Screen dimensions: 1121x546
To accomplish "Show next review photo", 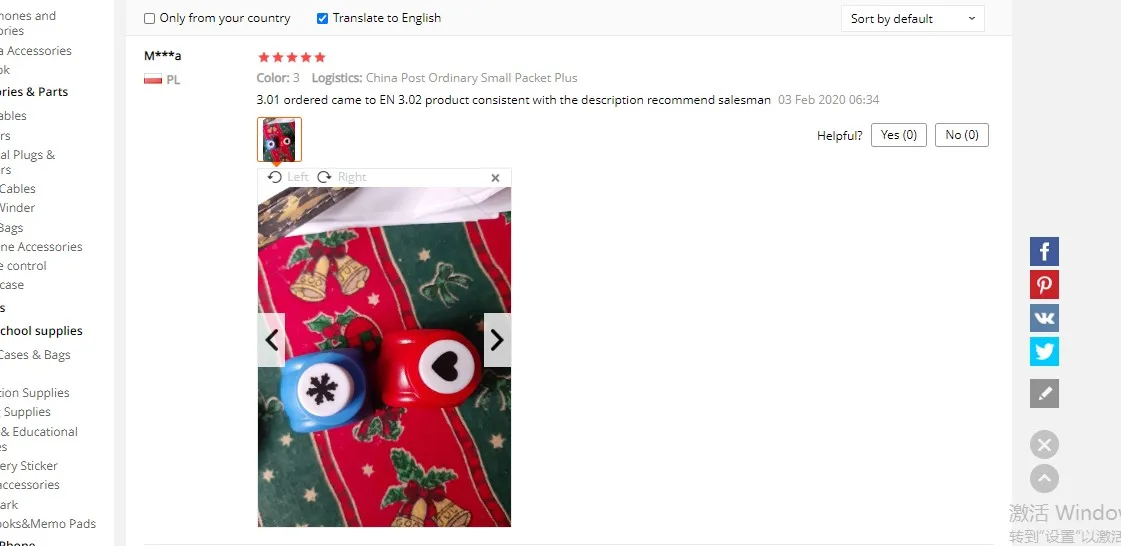I will coord(498,340).
